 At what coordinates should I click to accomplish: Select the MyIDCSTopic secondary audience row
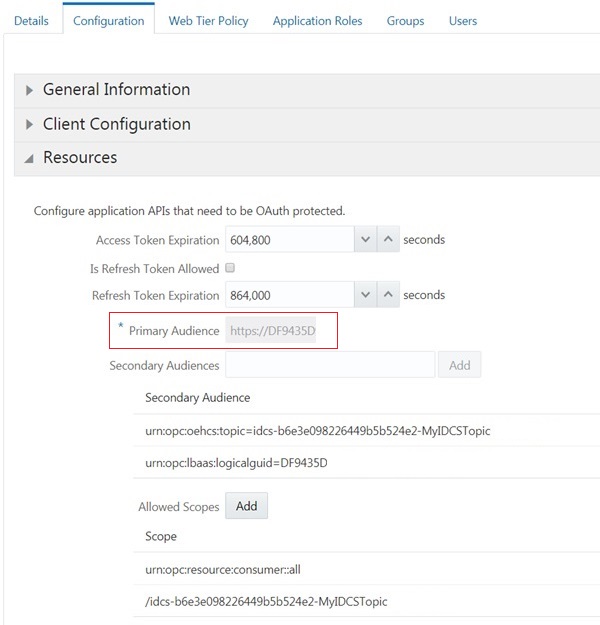point(318,431)
